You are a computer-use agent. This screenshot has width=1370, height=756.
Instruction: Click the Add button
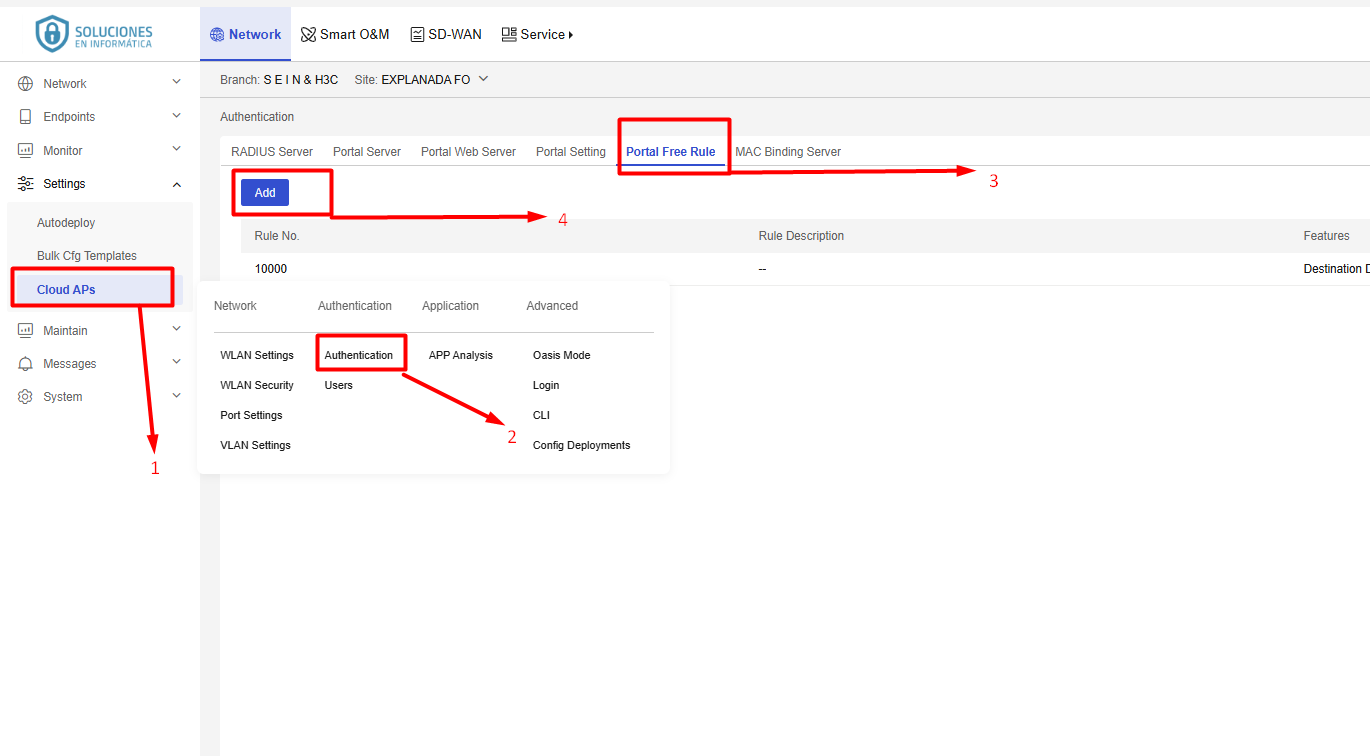pyautogui.click(x=265, y=193)
